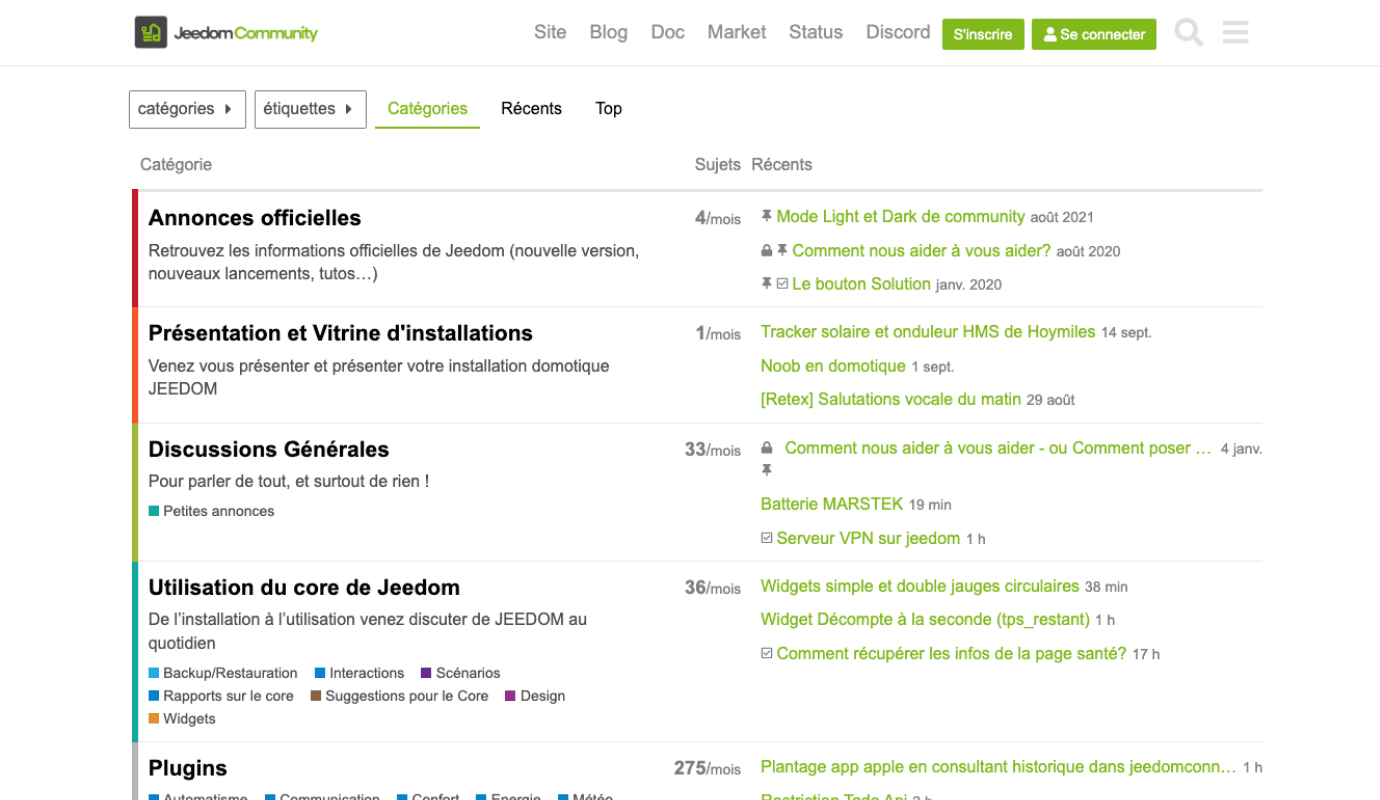Click the solved icon beside Comment récupérer les infos
1380x800 pixels.
click(x=767, y=654)
